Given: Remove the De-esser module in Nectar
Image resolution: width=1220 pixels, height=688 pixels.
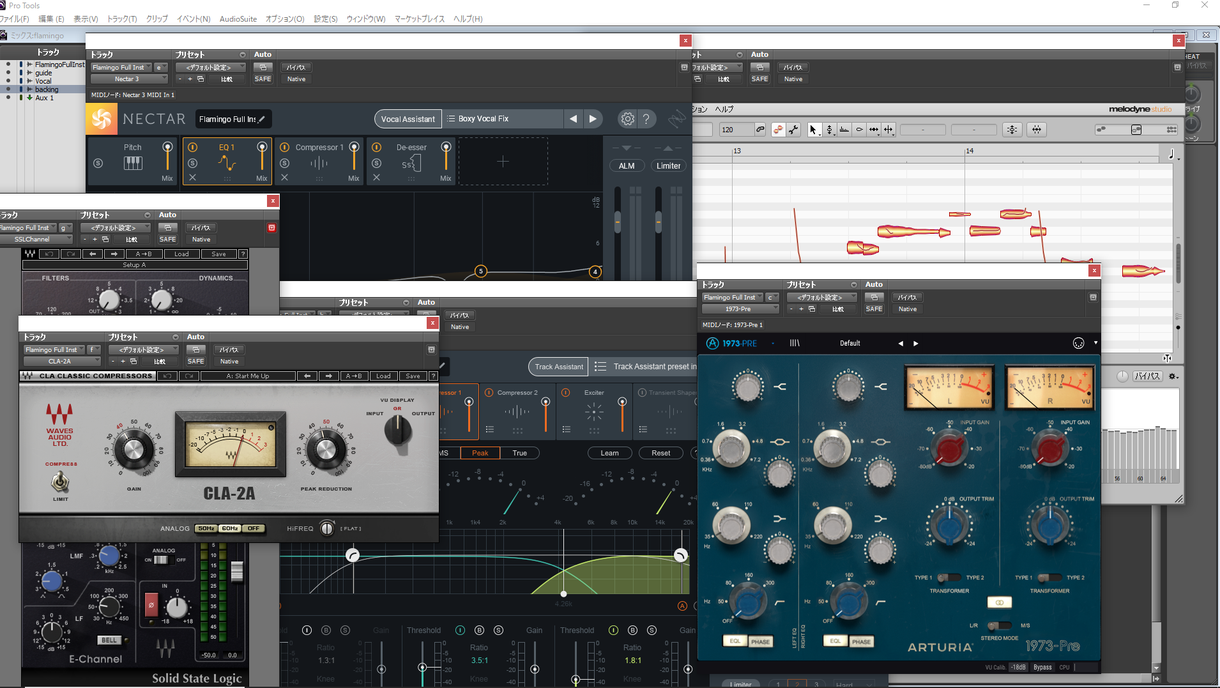Looking at the screenshot, I should coord(377,178).
